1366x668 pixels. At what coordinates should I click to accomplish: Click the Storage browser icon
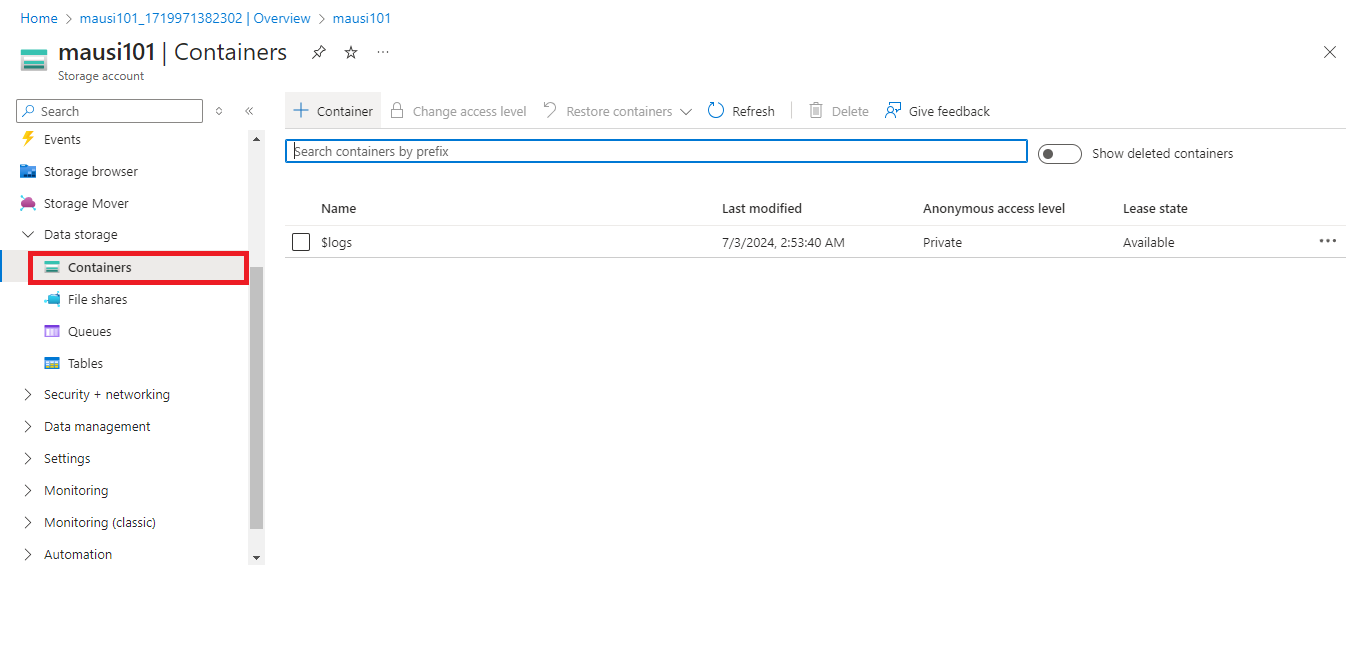point(28,171)
